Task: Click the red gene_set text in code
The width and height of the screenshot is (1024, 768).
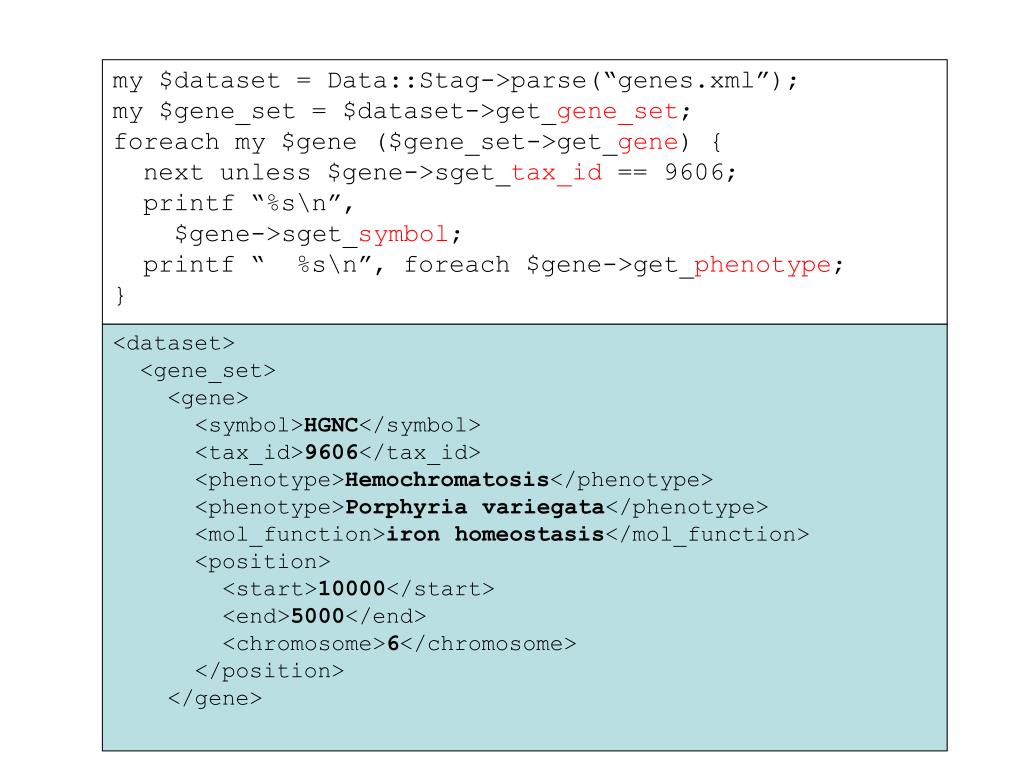Action: [617, 112]
